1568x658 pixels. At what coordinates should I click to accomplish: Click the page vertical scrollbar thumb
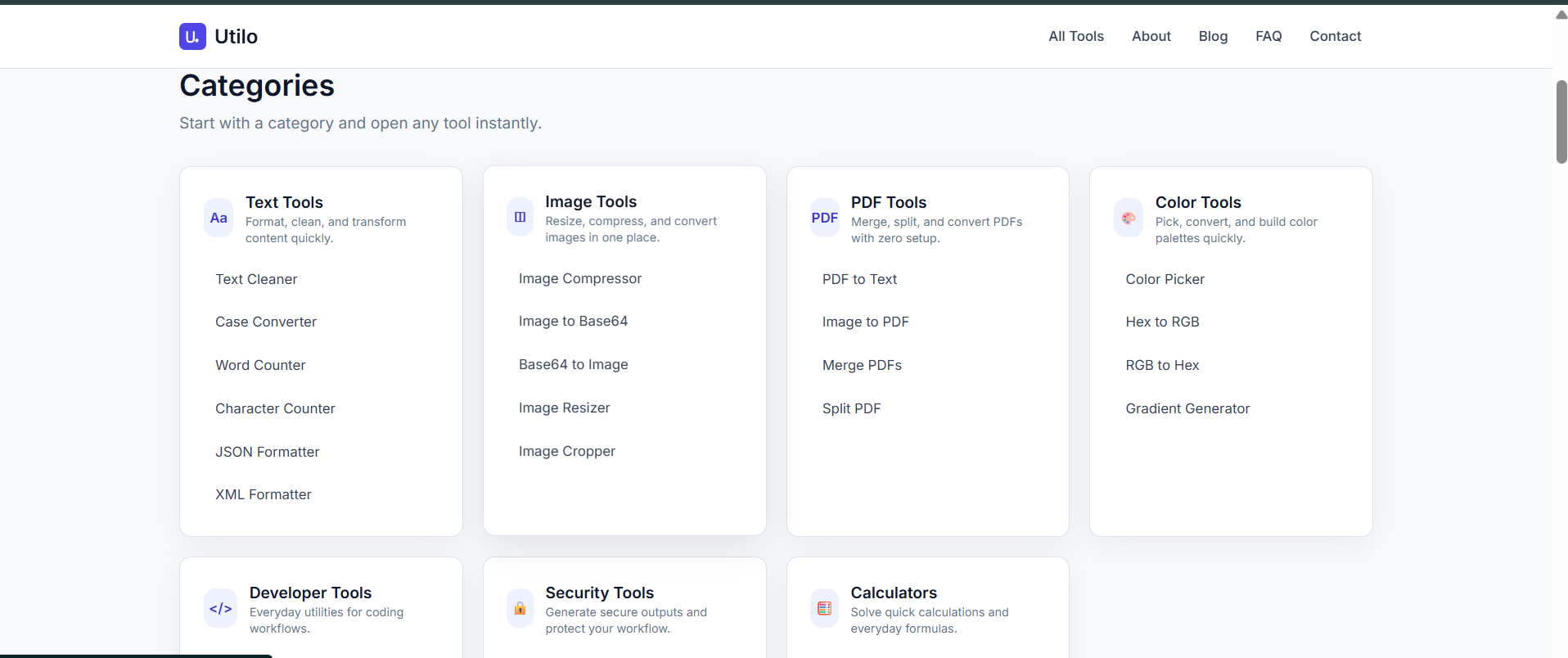coord(1561,122)
